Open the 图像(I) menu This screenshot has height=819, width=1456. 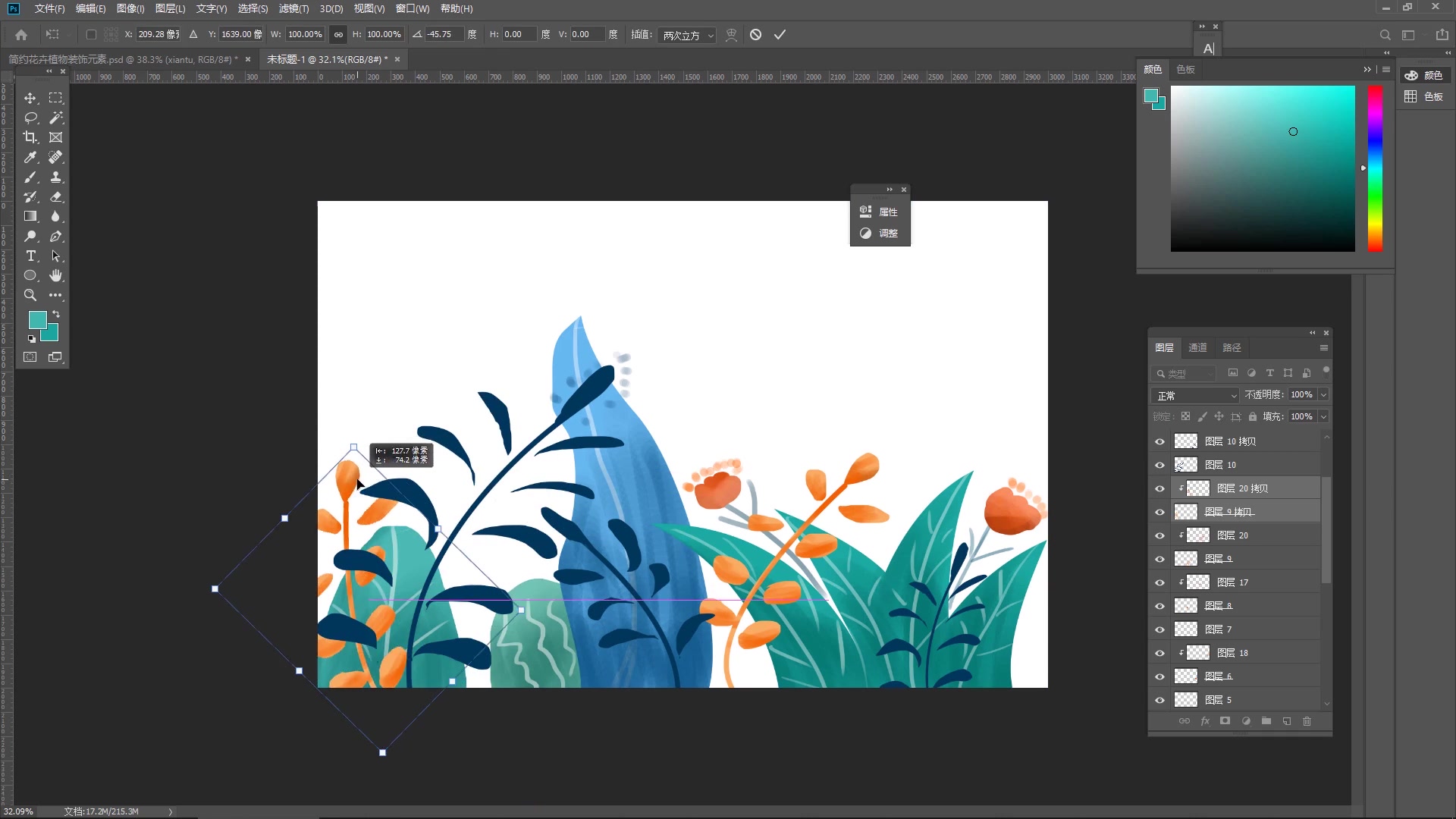[x=130, y=8]
